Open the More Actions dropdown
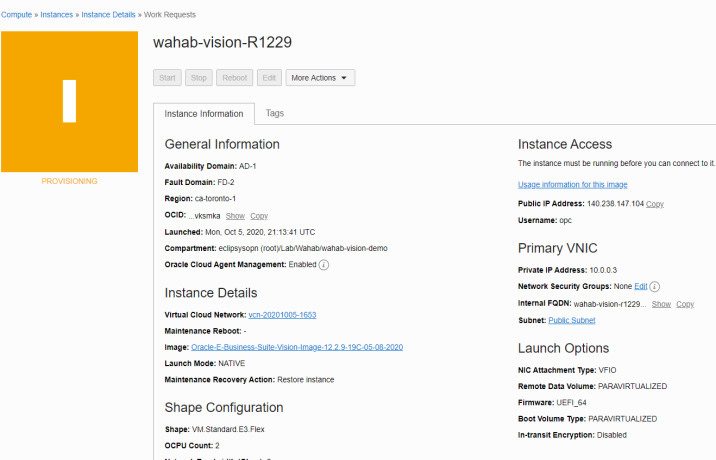Image resolution: width=716 pixels, height=460 pixels. coord(320,78)
